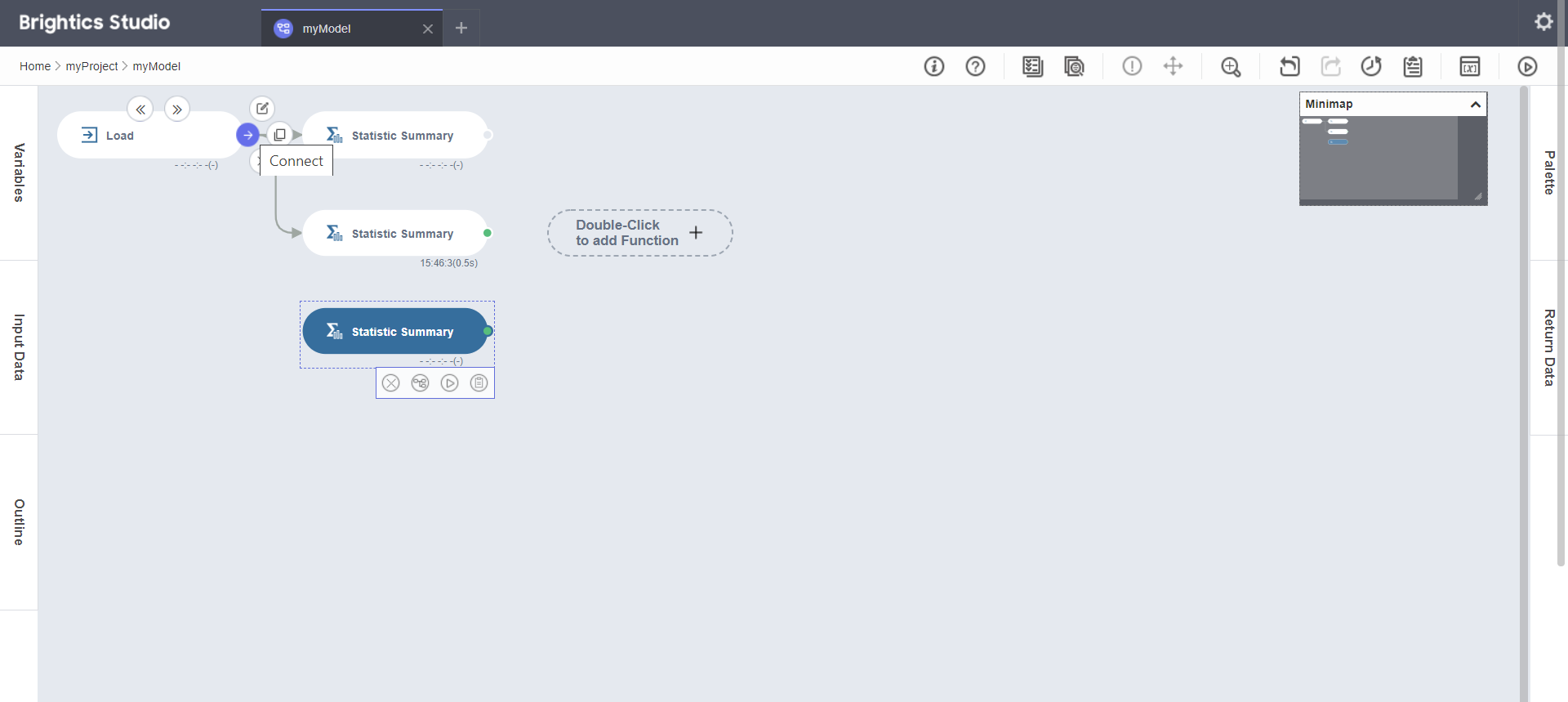
Task: Open the variables [x] window icon
Action: click(x=1470, y=66)
